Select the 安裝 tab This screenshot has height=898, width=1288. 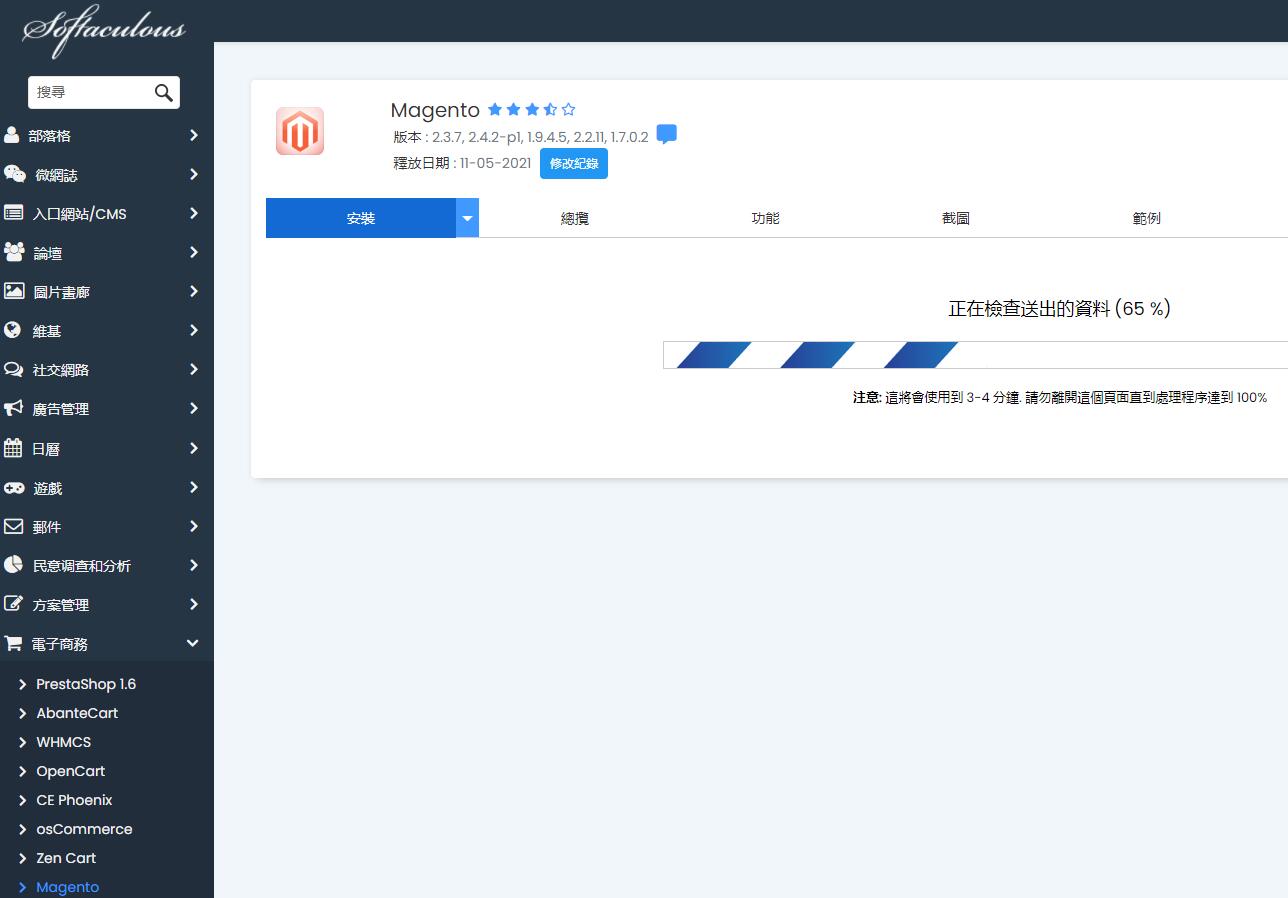coord(361,218)
